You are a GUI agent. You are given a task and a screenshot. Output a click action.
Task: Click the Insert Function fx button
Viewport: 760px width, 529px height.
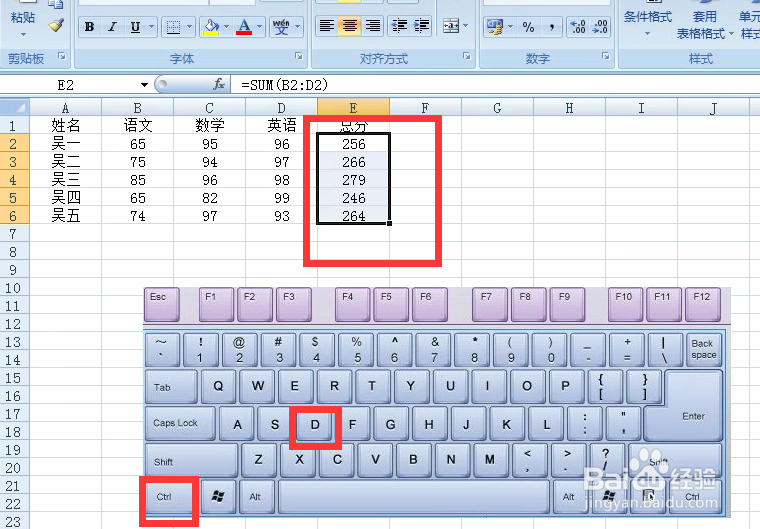tap(219, 84)
